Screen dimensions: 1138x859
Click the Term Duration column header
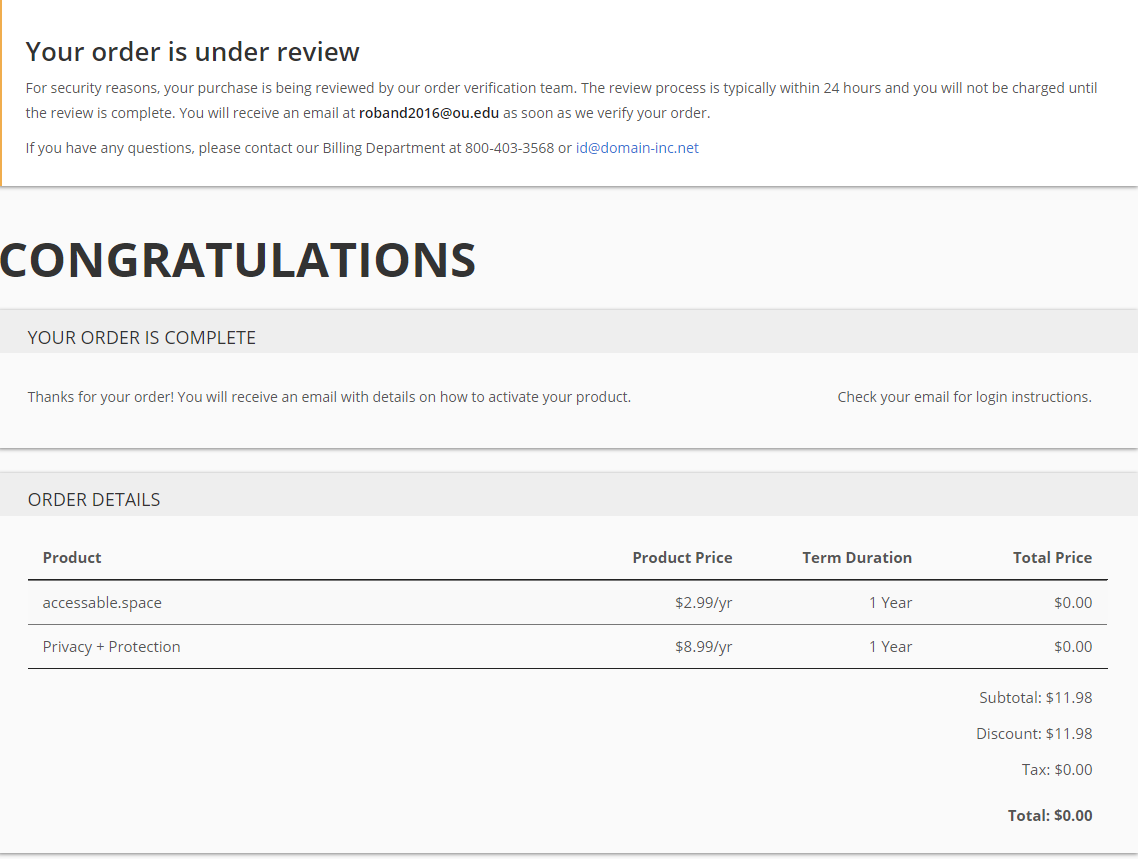click(856, 557)
